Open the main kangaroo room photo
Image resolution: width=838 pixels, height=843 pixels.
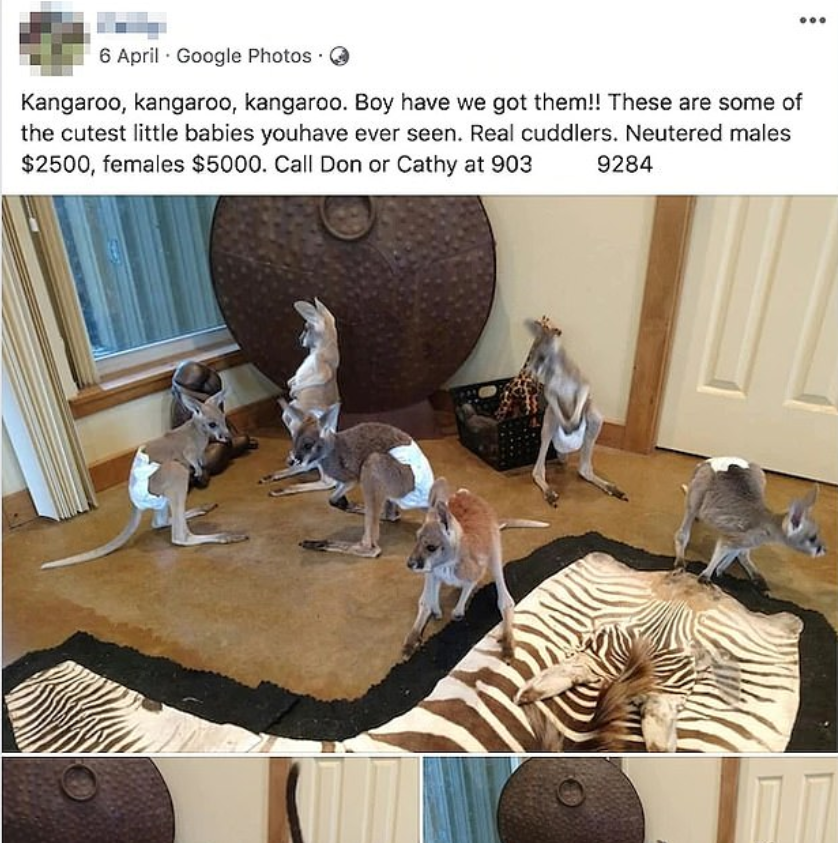419,473
